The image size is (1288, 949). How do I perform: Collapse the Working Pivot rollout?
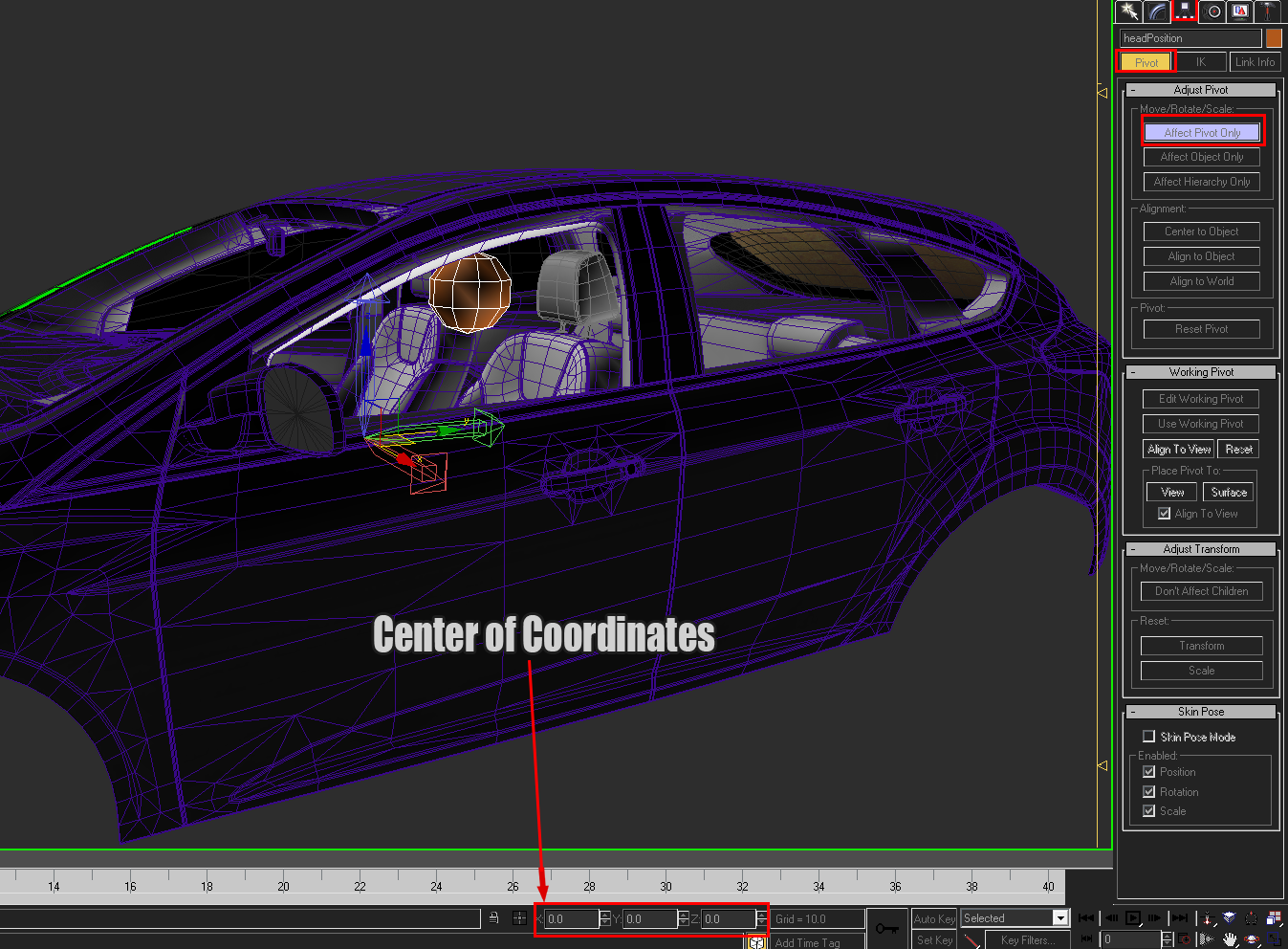[1201, 372]
